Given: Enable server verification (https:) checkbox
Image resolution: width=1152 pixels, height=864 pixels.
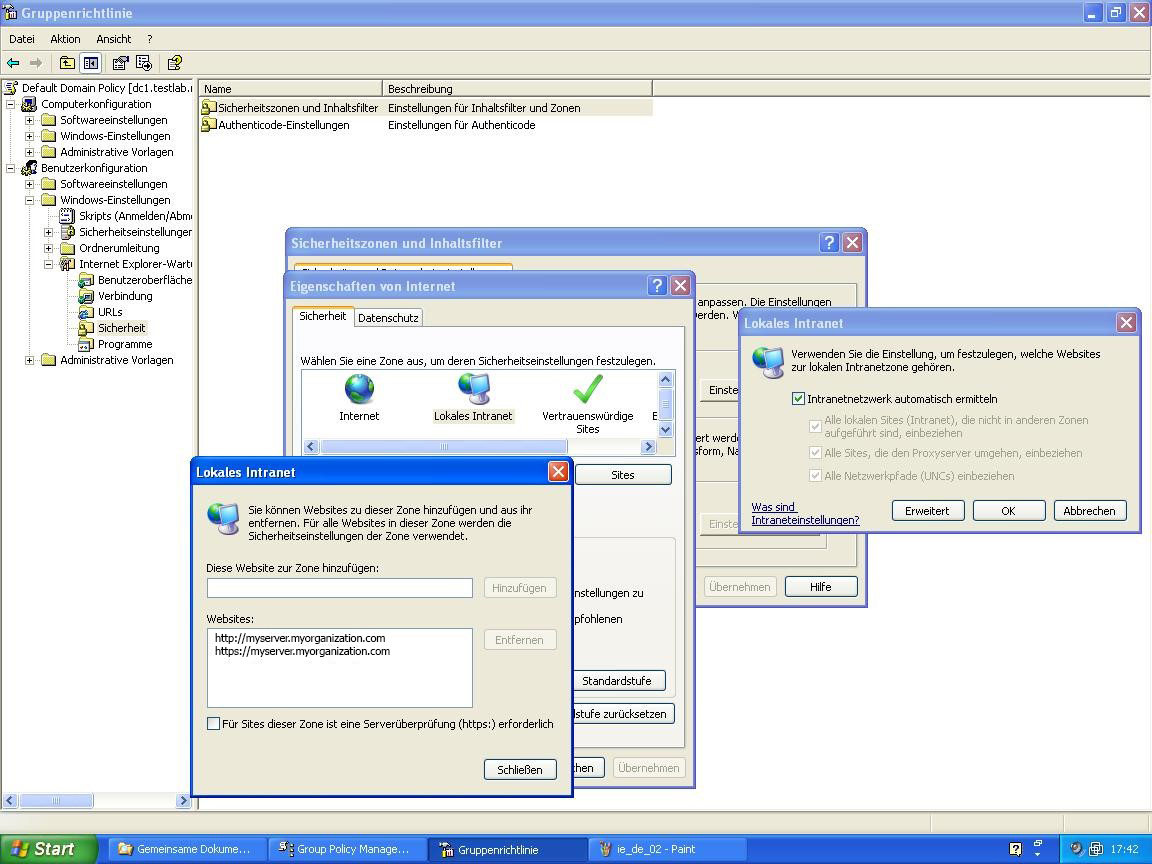Looking at the screenshot, I should pyautogui.click(x=213, y=724).
